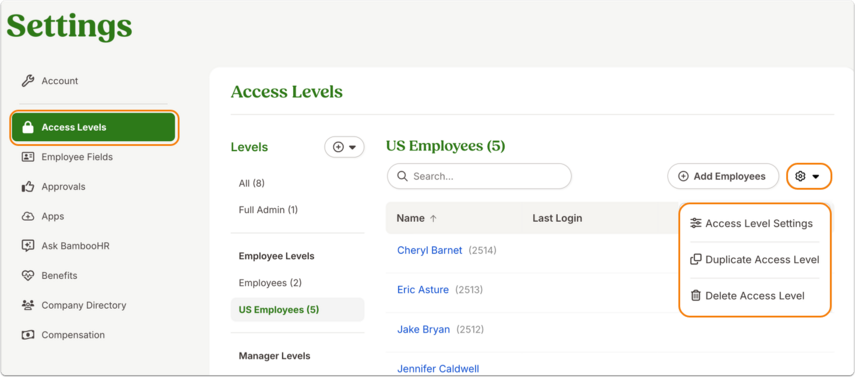This screenshot has height=377, width=855.
Task: Open the add level plus dropdown
Action: (x=344, y=147)
